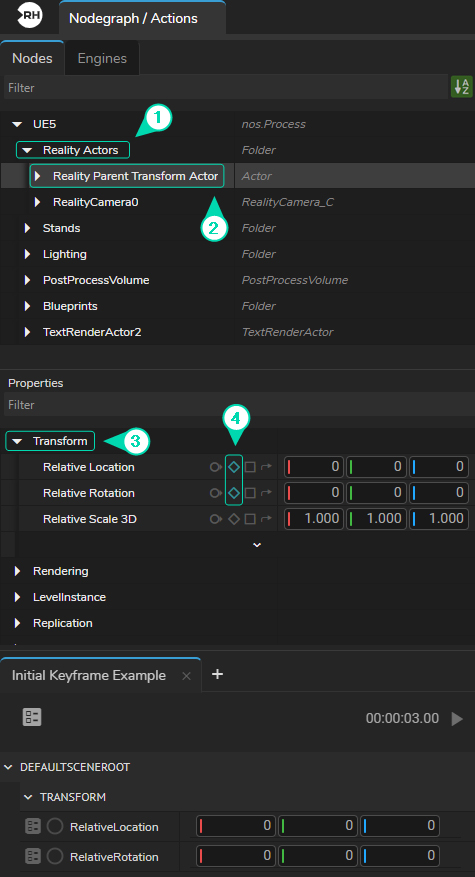The image size is (475, 877).
Task: Click the Properties filter field
Action: (x=237, y=404)
